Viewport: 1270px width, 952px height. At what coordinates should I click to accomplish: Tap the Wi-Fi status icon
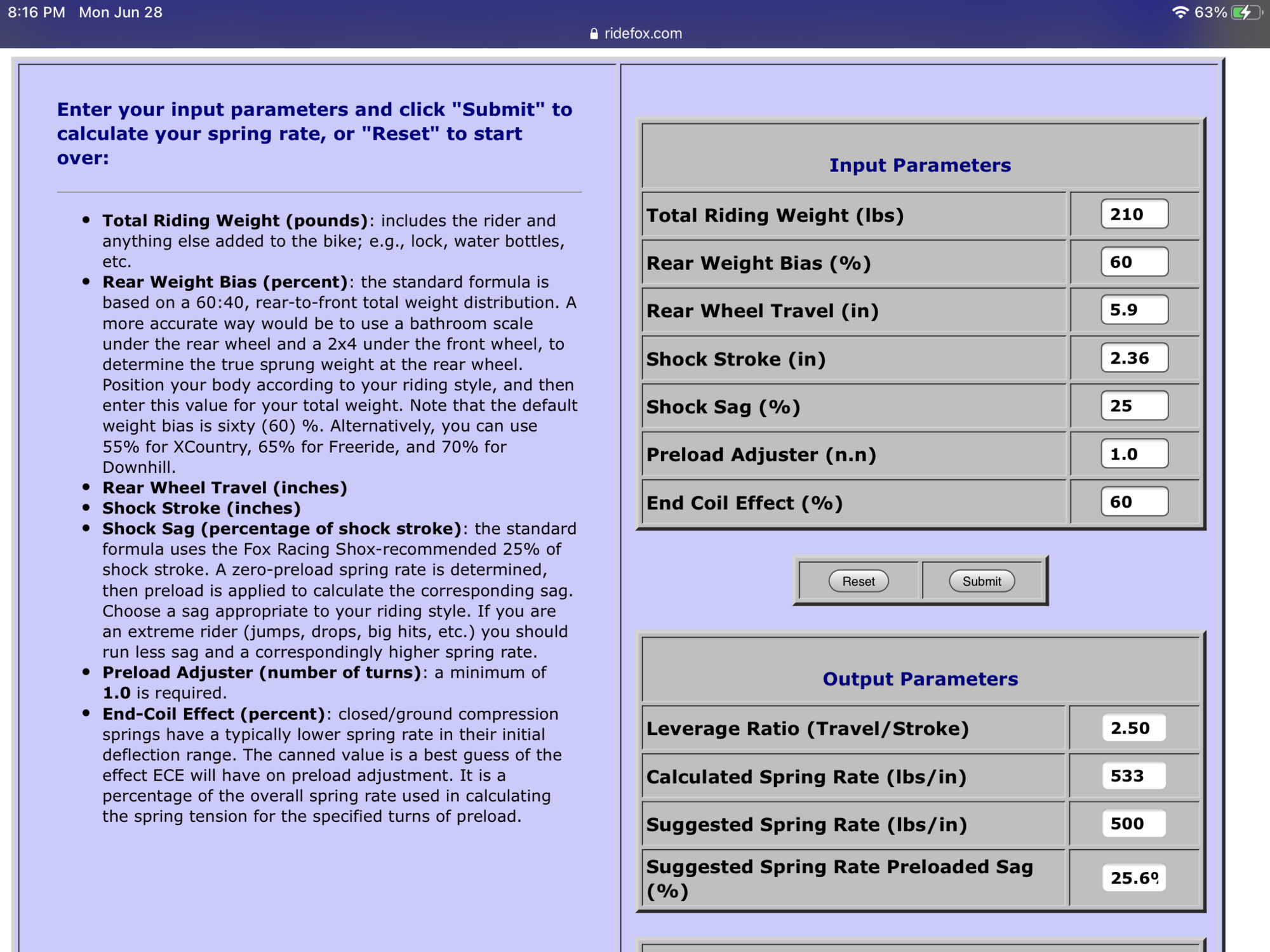1179,12
